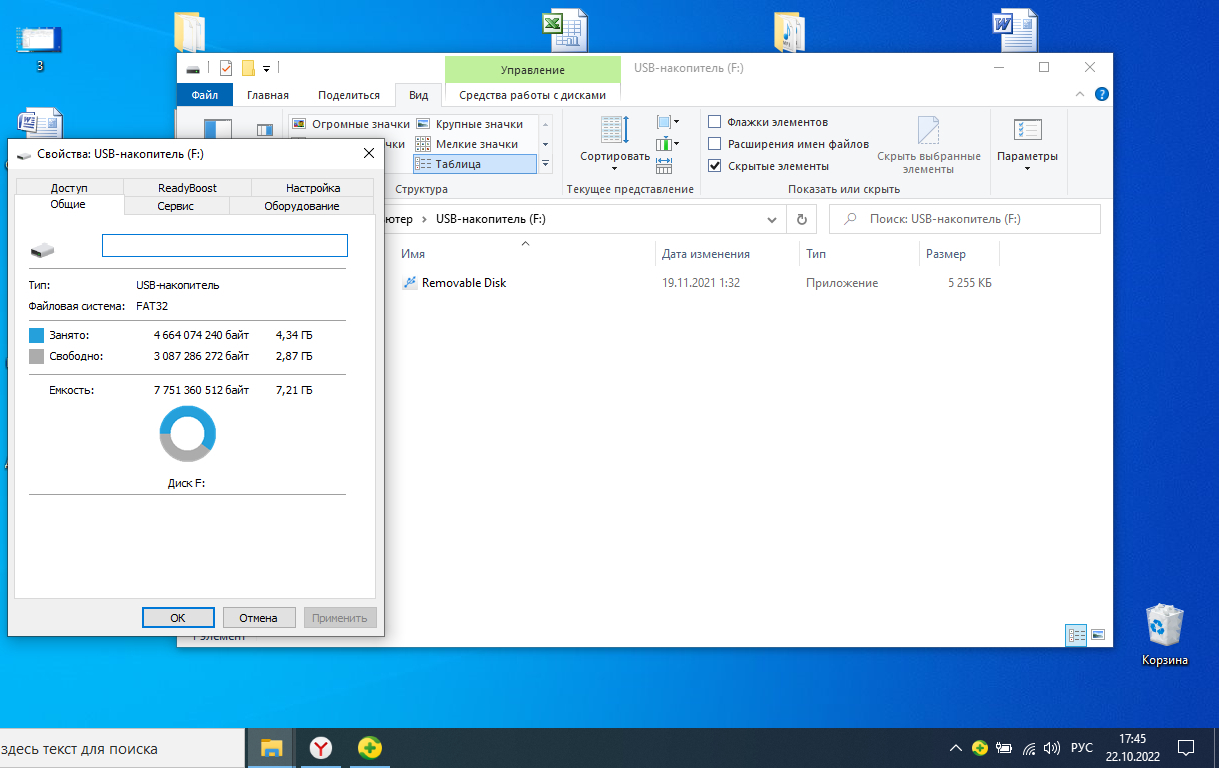Viewport: 1219px width, 768px height.
Task: Open Yandex Browser from the taskbar
Action: coord(321,747)
